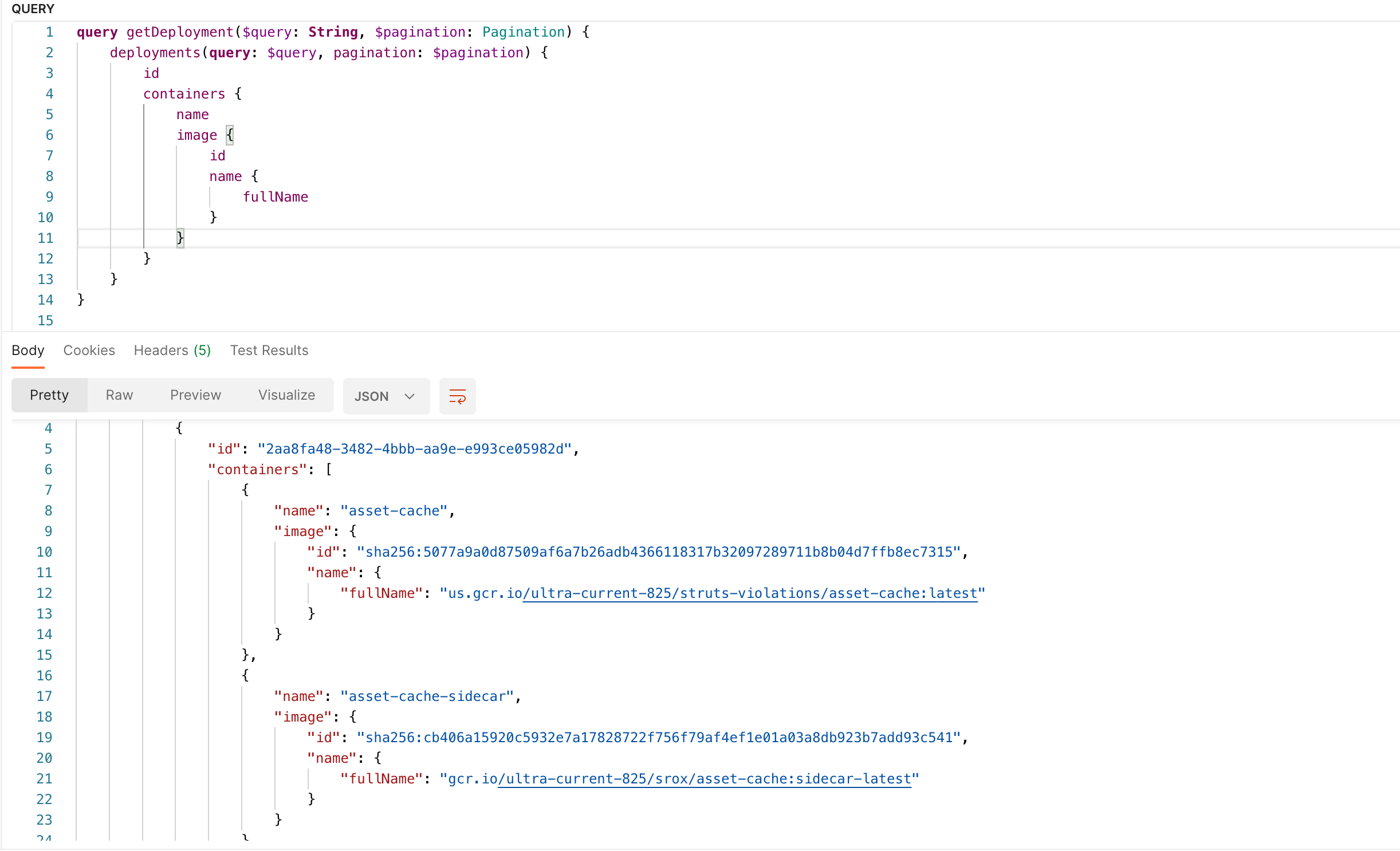This screenshot has width=1400, height=851.
Task: Switch response view to Visualize
Action: 286,395
